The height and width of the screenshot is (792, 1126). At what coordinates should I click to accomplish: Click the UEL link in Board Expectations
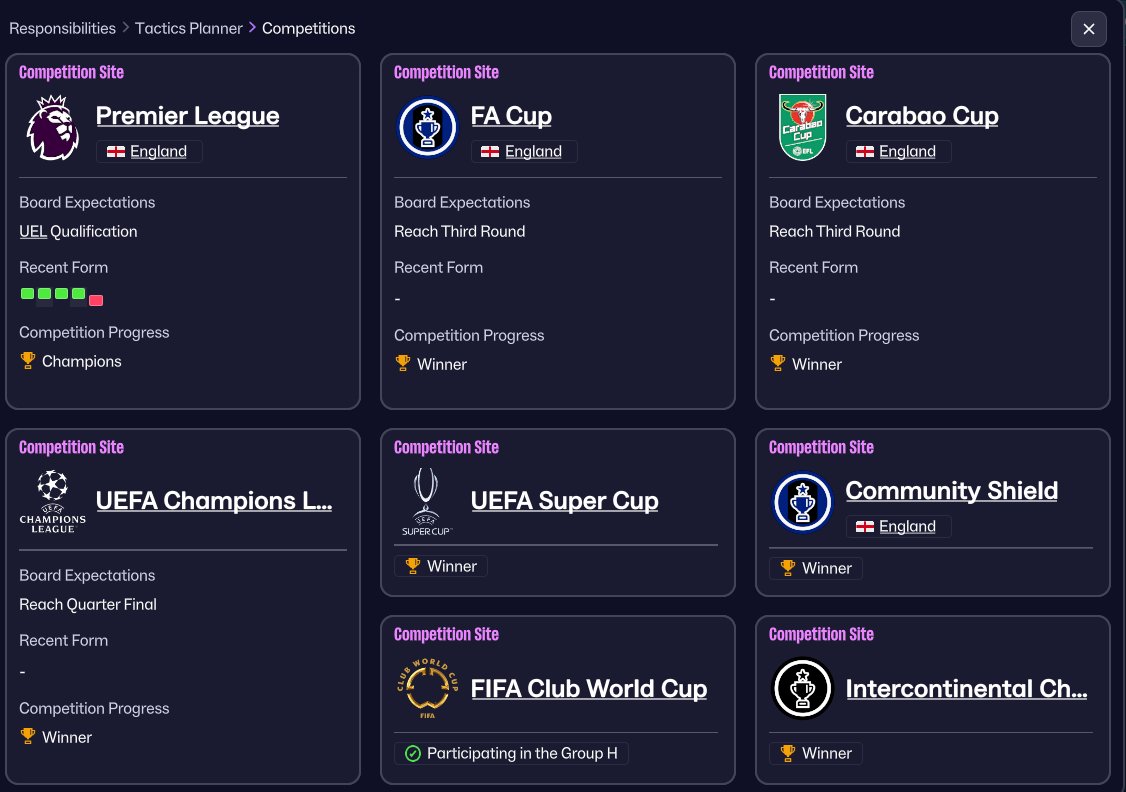click(33, 231)
